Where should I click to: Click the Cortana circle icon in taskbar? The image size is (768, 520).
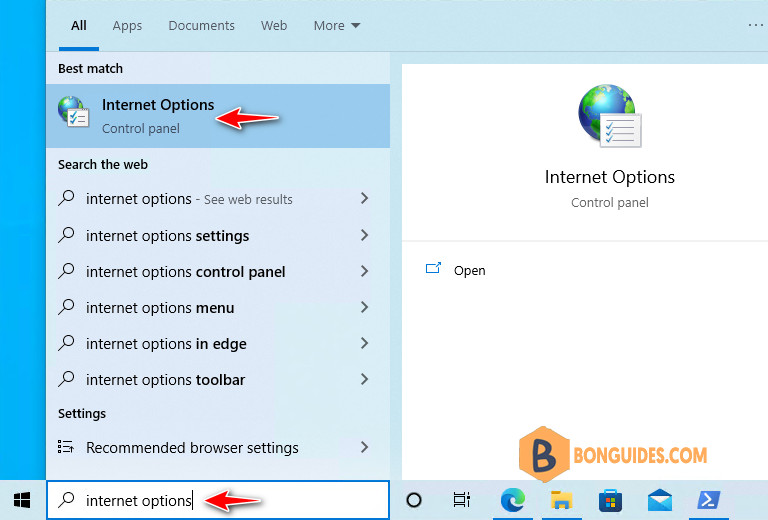click(x=414, y=500)
